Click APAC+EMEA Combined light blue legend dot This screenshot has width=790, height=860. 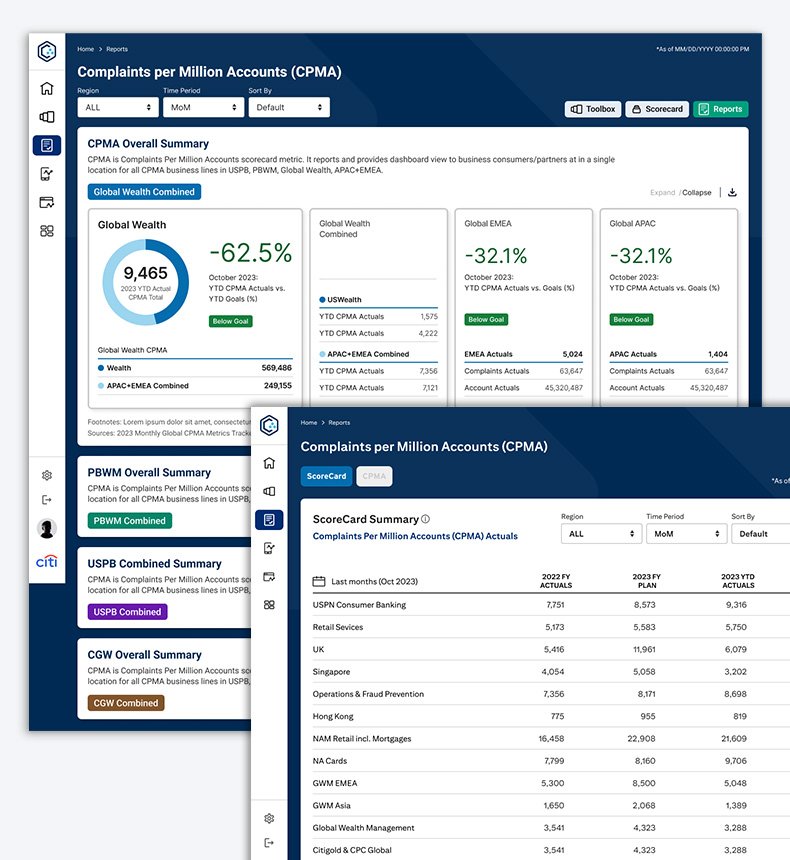tap(101, 386)
